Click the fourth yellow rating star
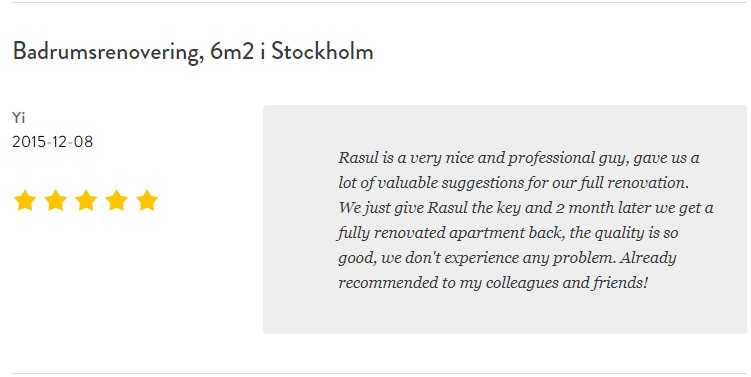Screen dimensions: 751x377 (117, 200)
